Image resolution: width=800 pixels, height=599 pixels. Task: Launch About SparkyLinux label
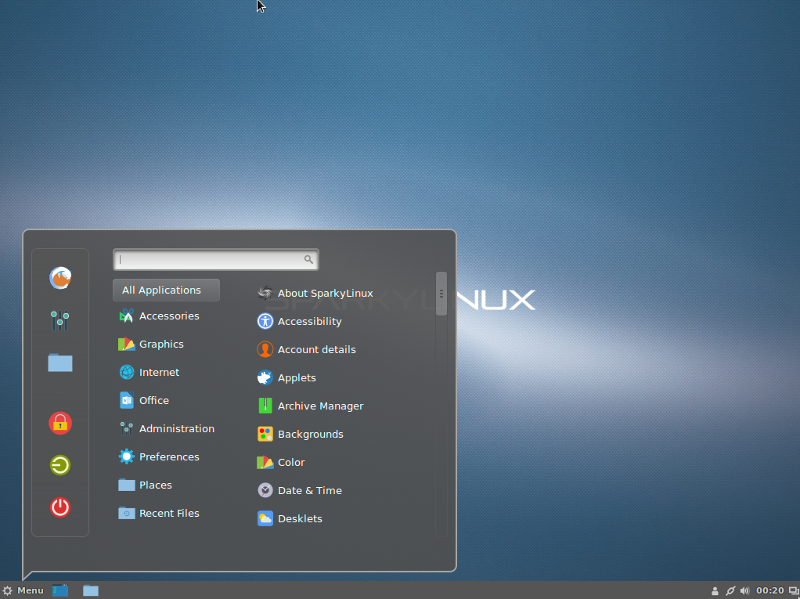pyautogui.click(x=325, y=293)
